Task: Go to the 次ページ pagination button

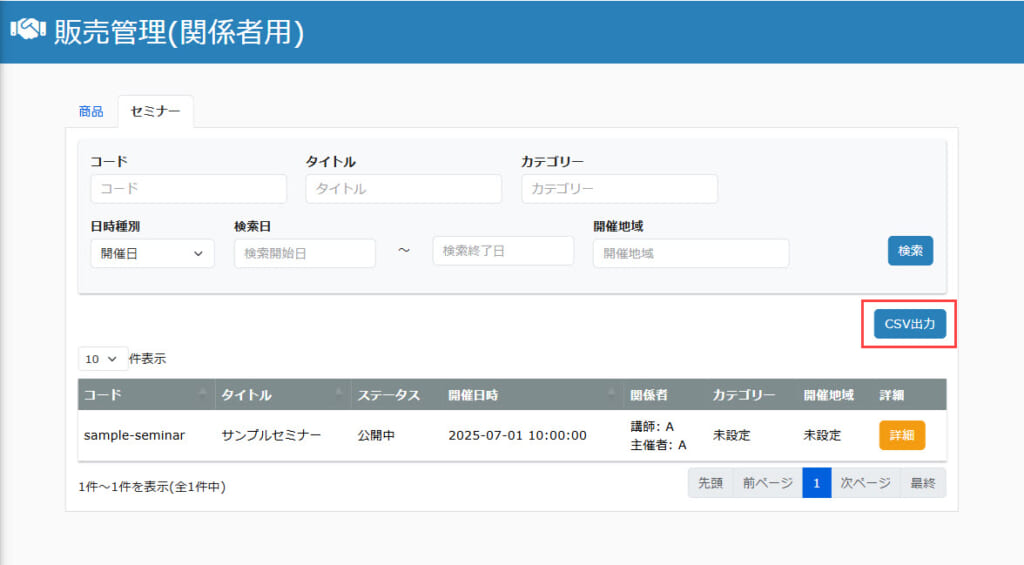Action: pyautogui.click(x=865, y=483)
